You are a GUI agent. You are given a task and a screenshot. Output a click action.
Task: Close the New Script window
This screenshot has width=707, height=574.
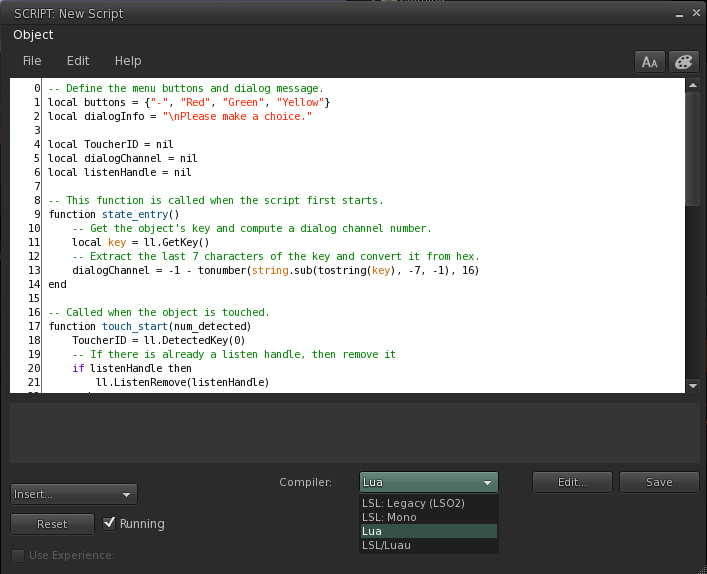[x=696, y=14]
